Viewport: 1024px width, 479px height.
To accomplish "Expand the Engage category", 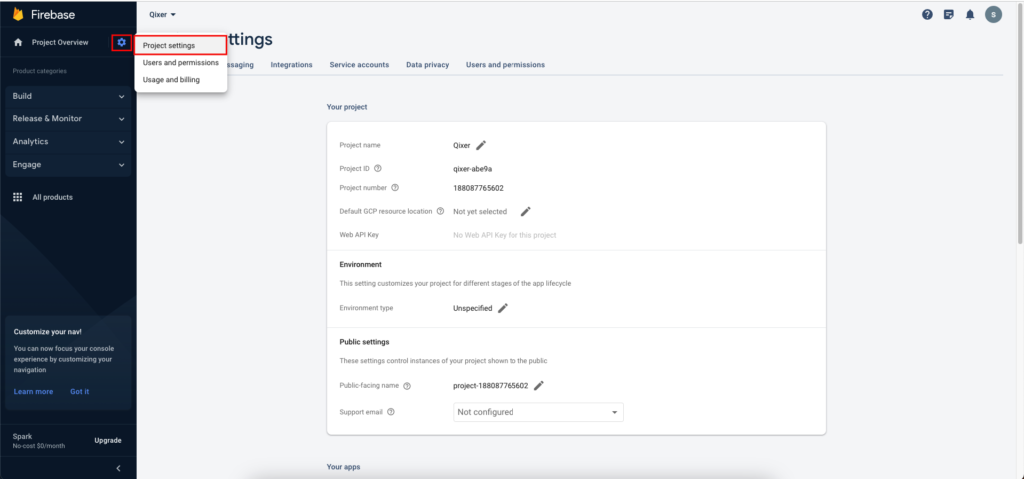I will pyautogui.click(x=68, y=165).
